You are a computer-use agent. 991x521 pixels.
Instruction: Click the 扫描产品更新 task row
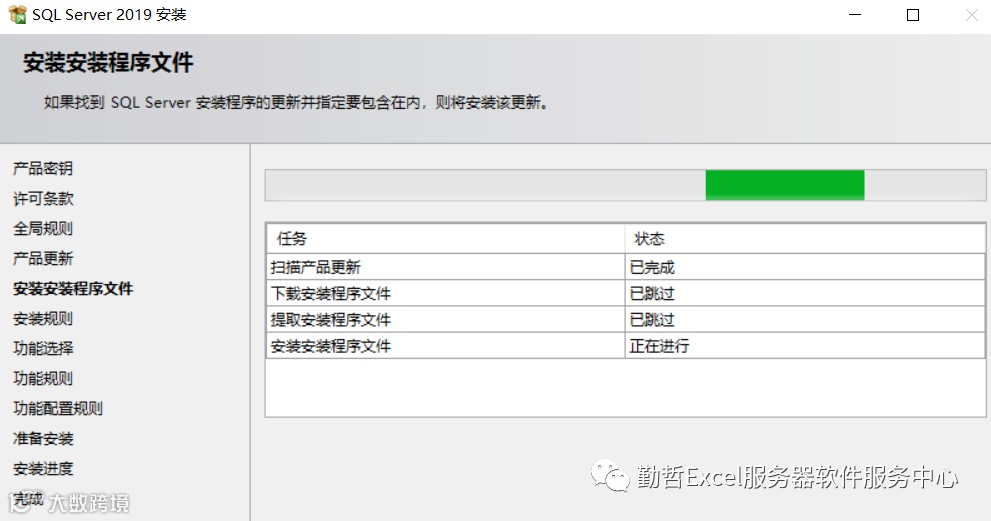pos(625,267)
